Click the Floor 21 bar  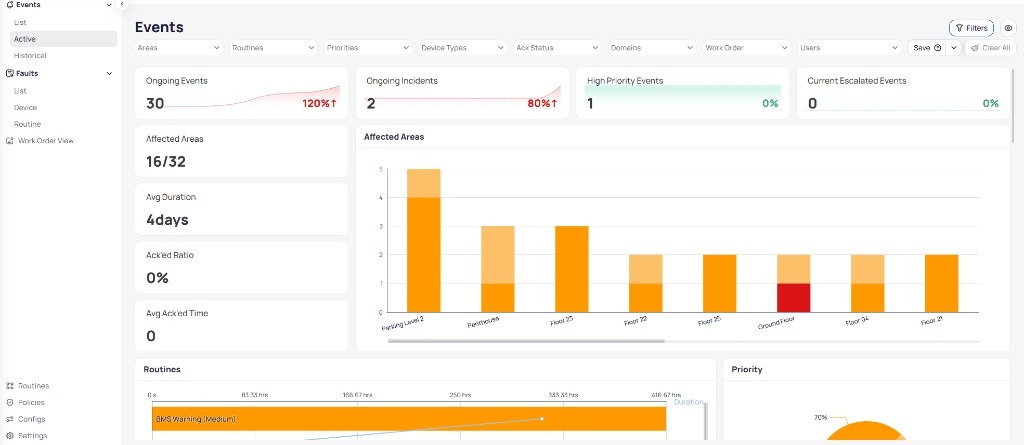click(942, 284)
